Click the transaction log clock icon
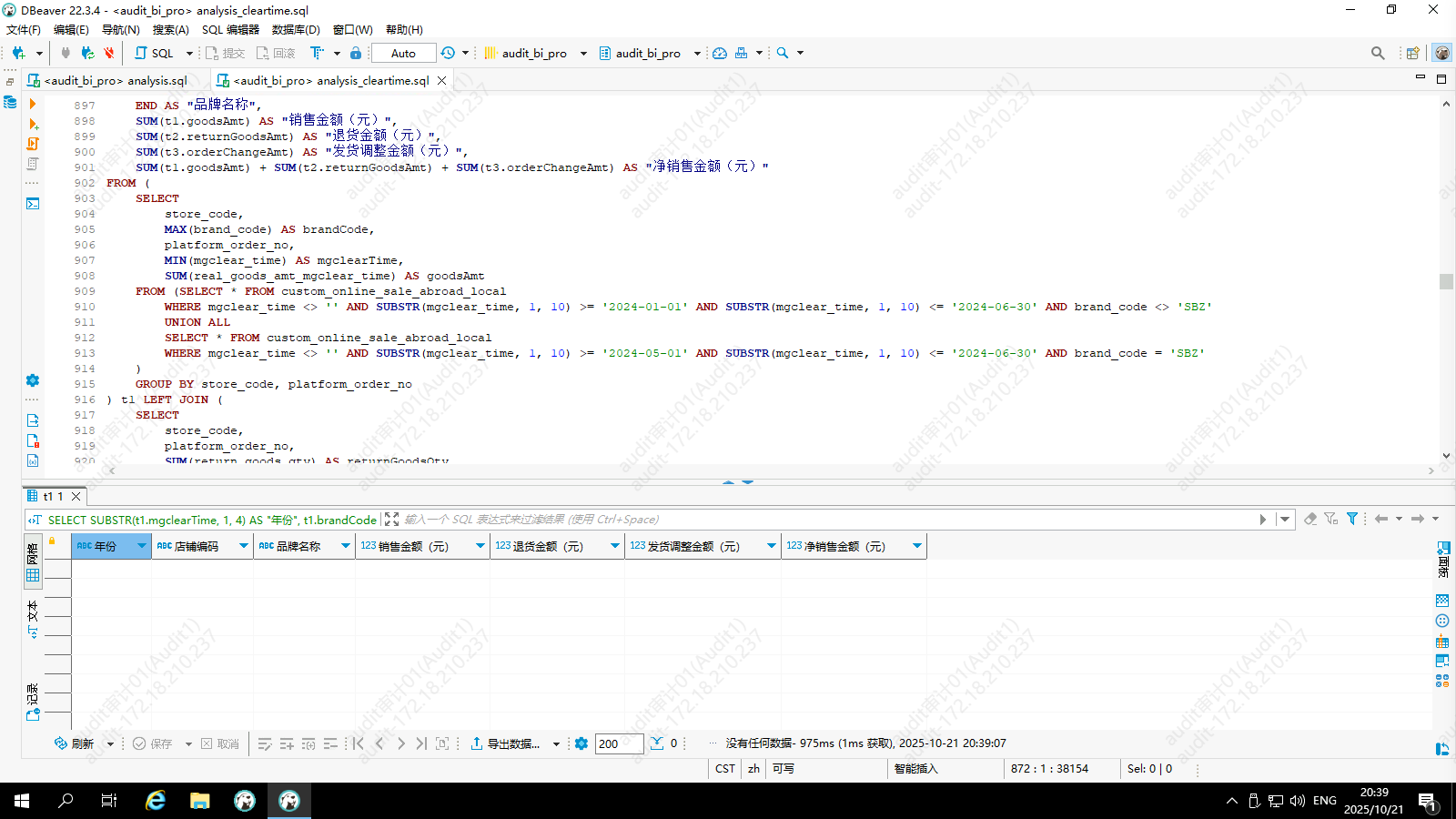This screenshot has width=1456, height=819. coord(448,53)
